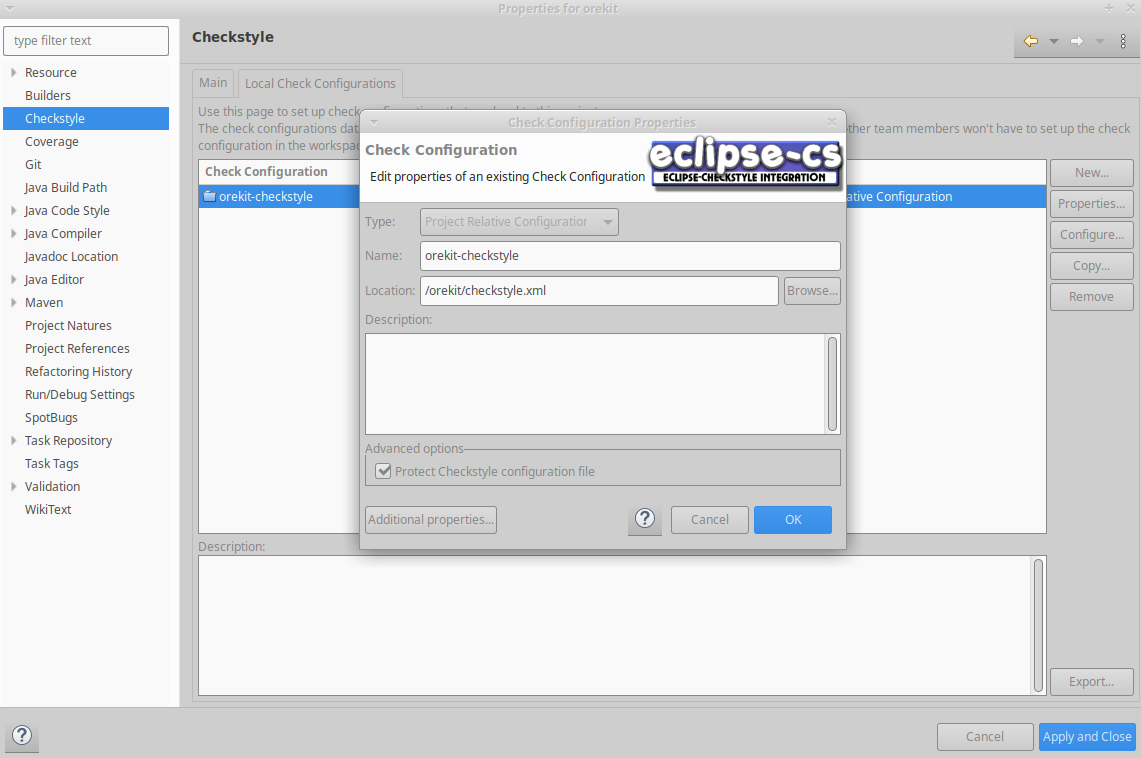Switch to the Main tab
Screen dimensions: 1141x758
point(212,83)
